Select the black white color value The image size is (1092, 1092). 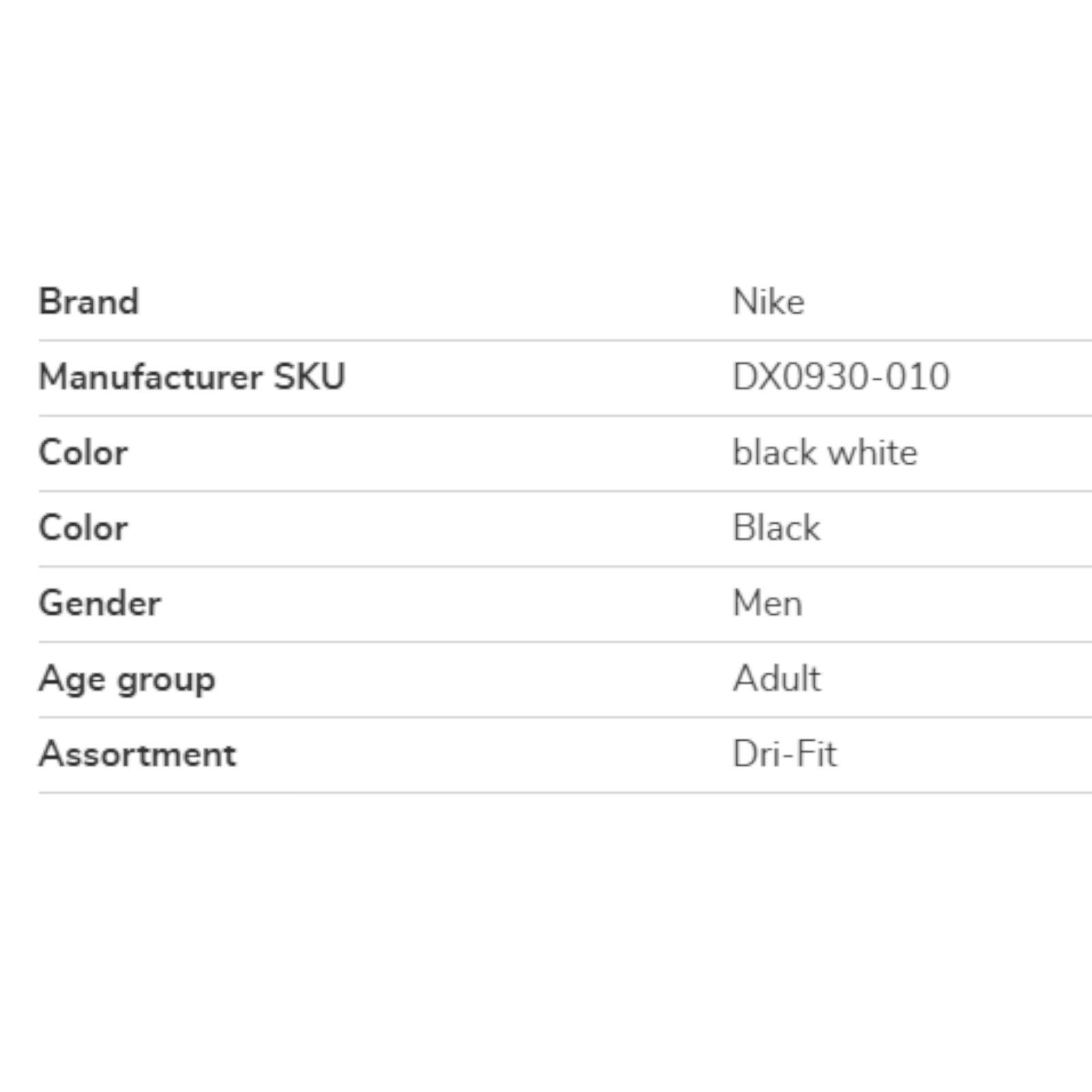[x=825, y=452]
